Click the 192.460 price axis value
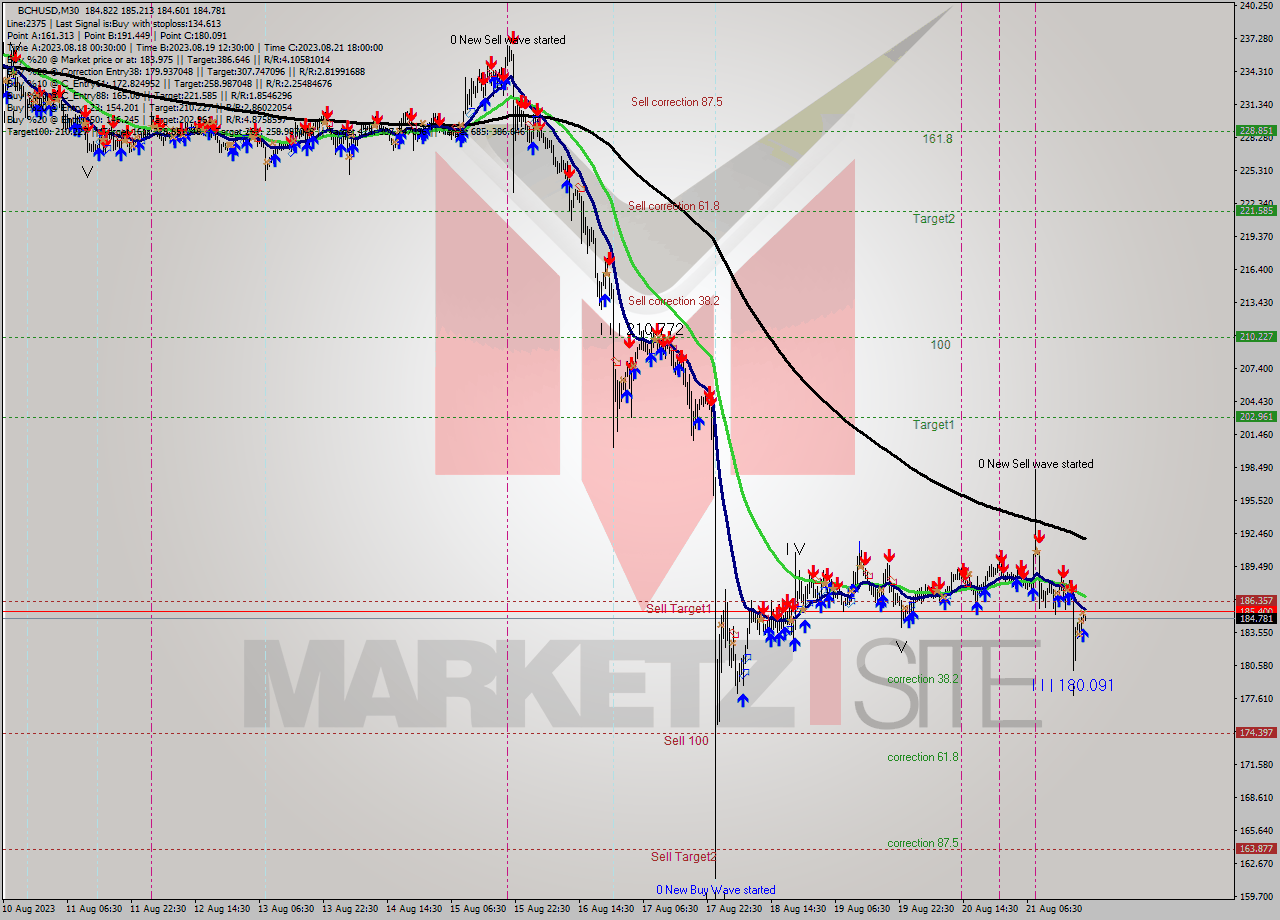The width and height of the screenshot is (1280, 920). 1256,533
